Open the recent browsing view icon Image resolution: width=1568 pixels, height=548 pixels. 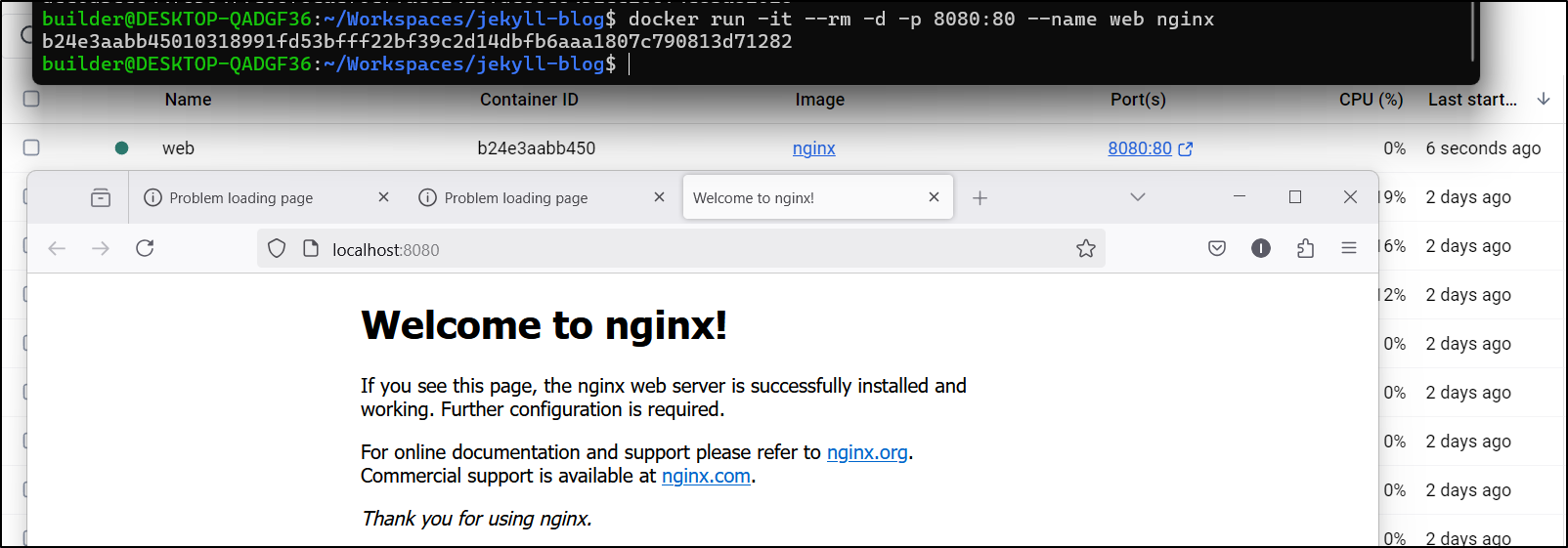click(x=101, y=197)
